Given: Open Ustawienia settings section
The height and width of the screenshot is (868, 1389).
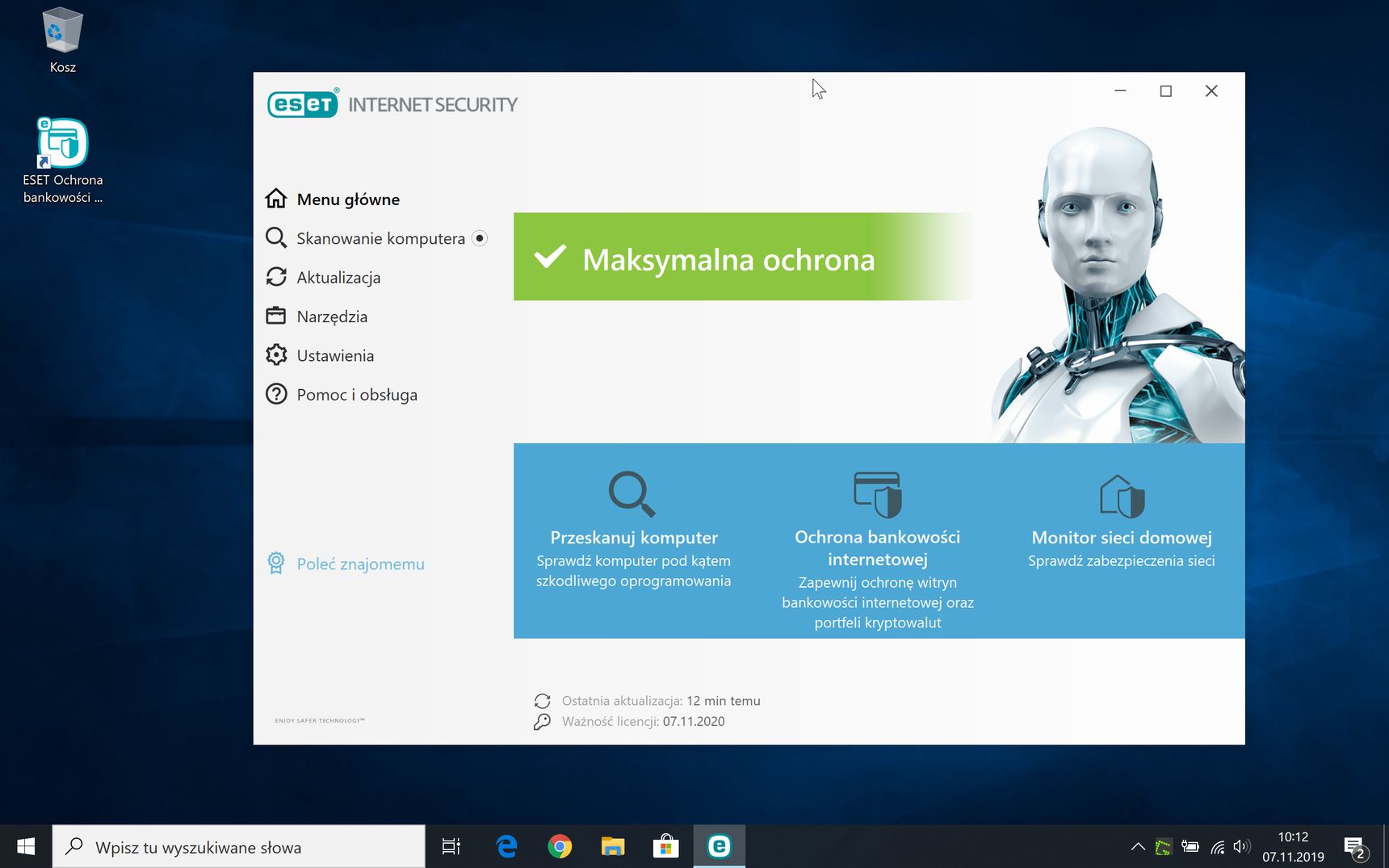Looking at the screenshot, I should [x=320, y=355].
